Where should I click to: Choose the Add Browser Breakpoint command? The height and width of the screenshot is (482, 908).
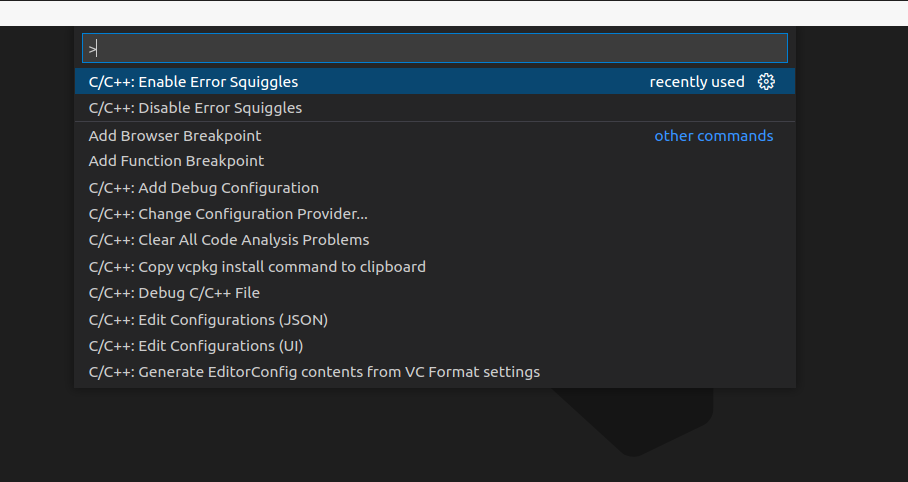175,136
